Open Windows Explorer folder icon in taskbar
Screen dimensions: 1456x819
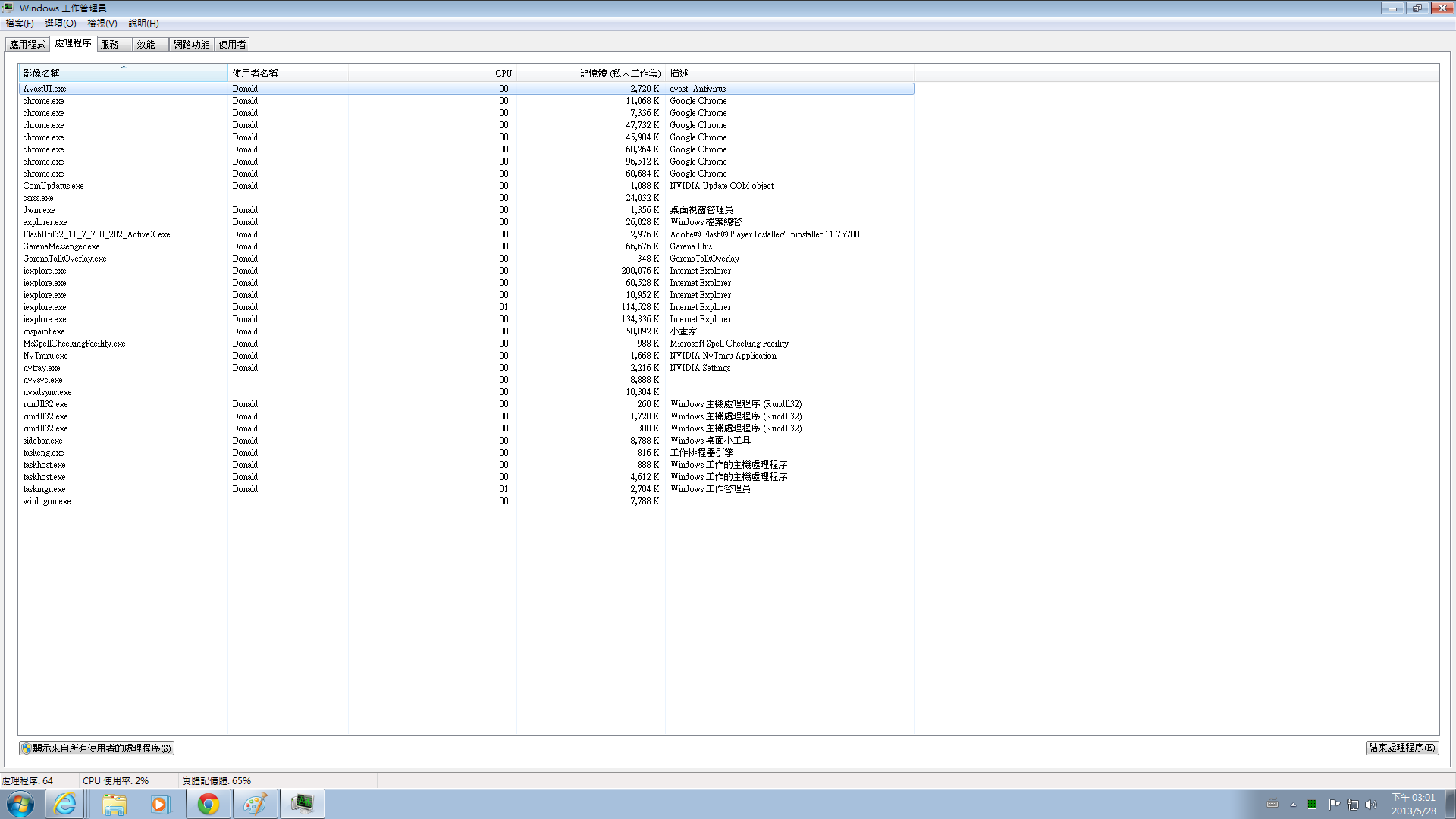pos(115,804)
